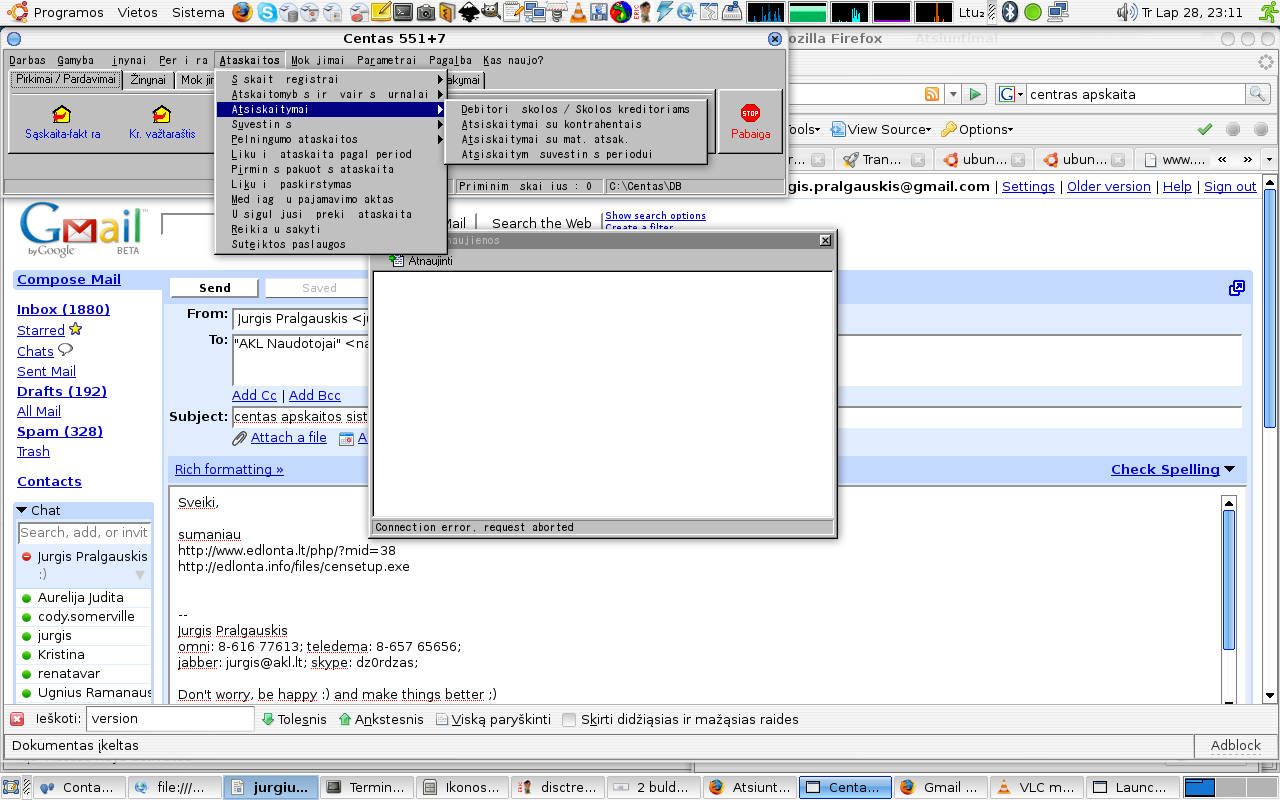Click the paperclip Attach a file icon
This screenshot has height=800, width=1280.
(x=239, y=438)
